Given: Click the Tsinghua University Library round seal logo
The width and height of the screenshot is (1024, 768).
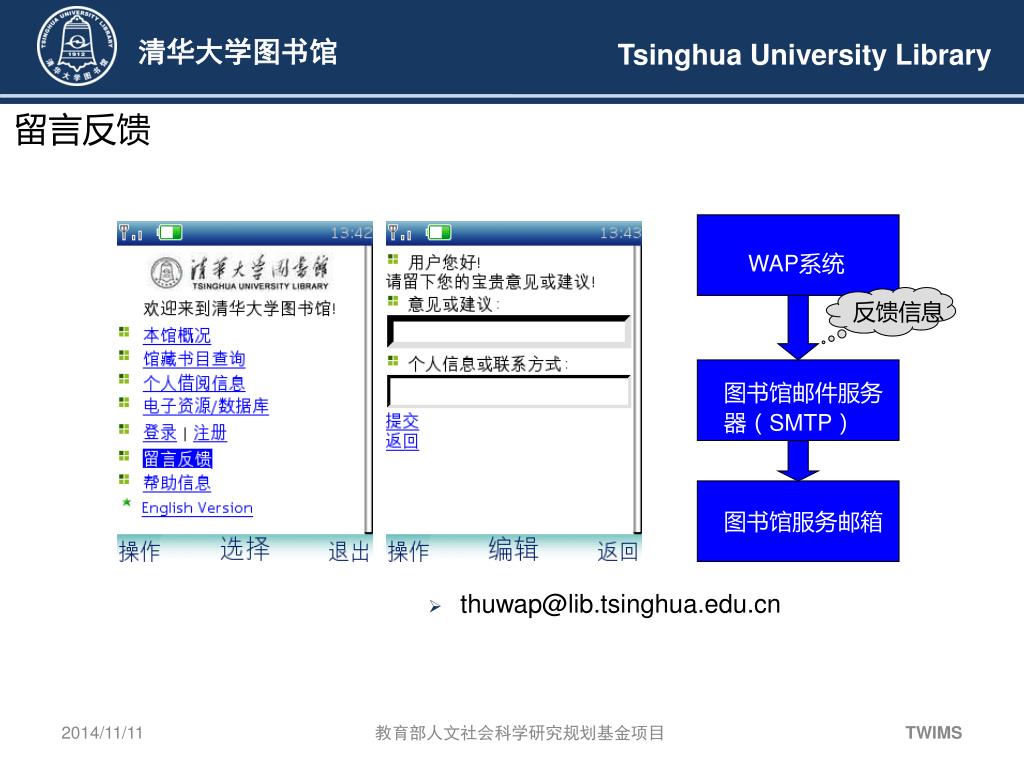Looking at the screenshot, I should 77,46.
